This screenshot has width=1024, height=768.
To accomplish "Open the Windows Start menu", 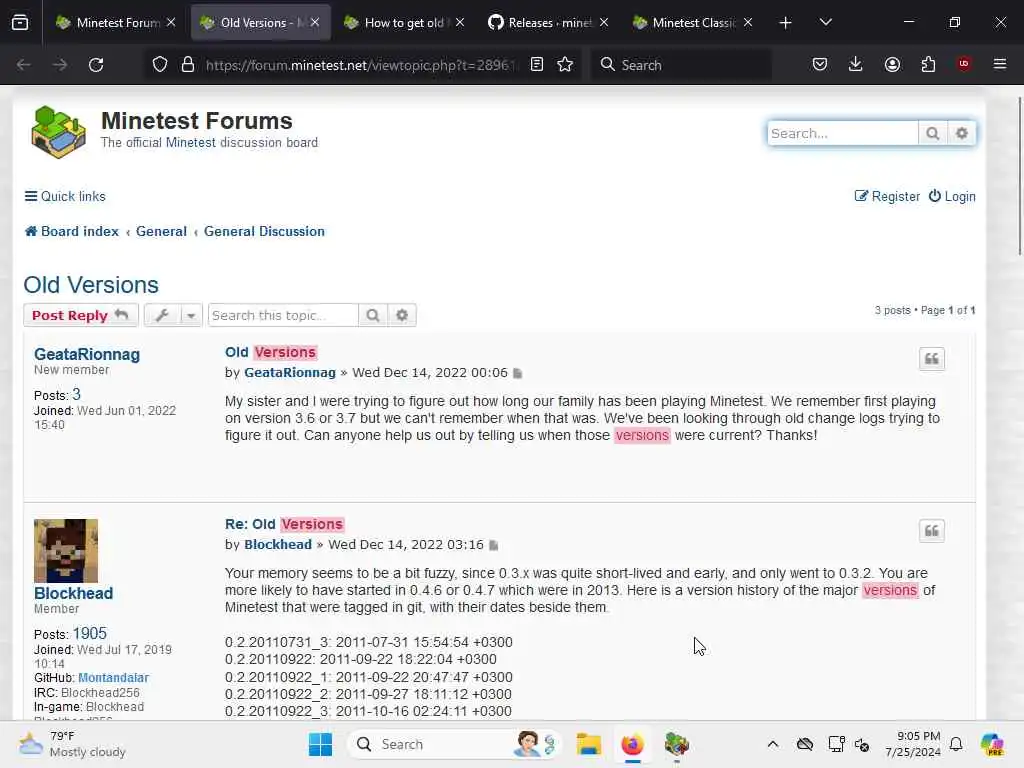I will pos(320,744).
